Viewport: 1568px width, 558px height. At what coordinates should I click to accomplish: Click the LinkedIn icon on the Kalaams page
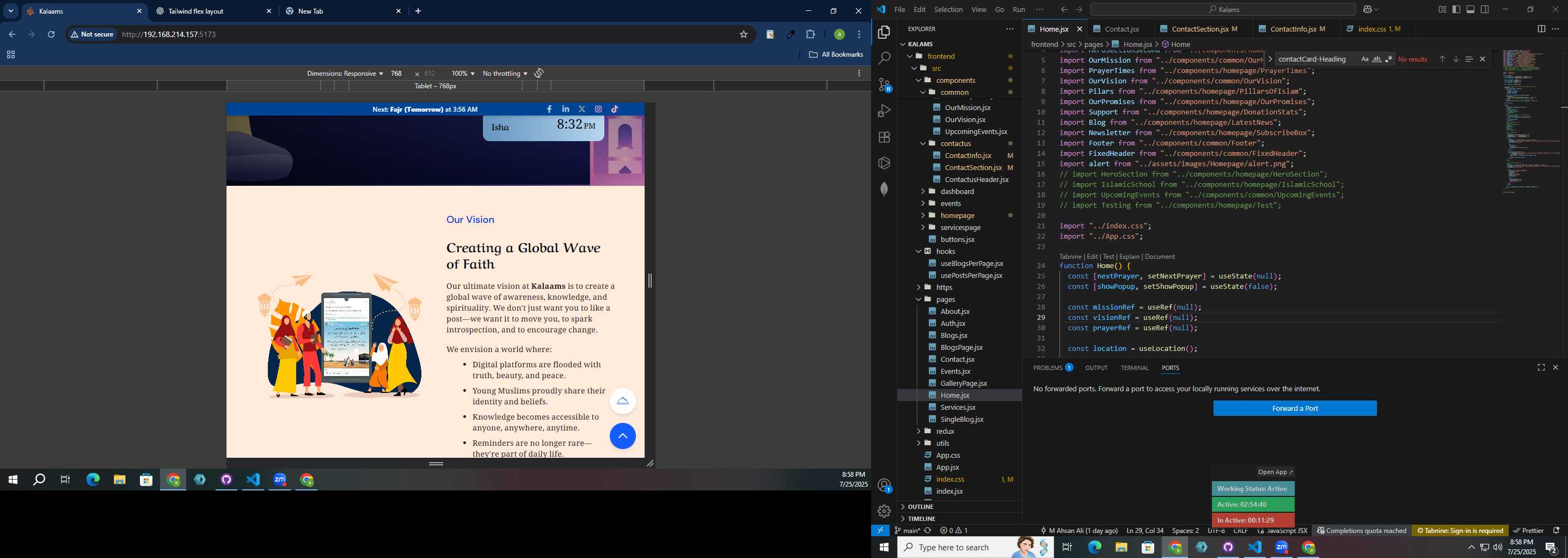click(566, 109)
